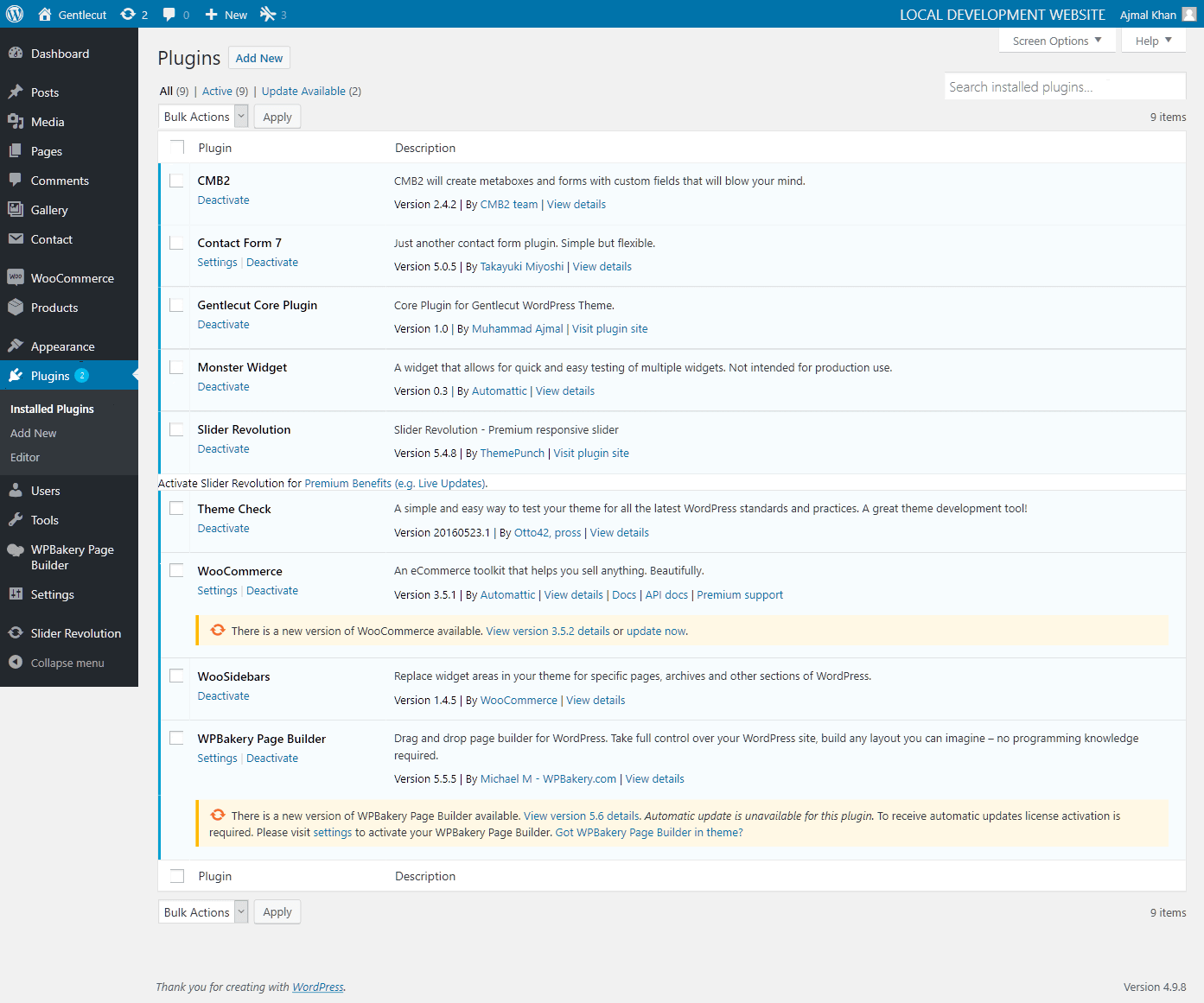This screenshot has width=1204, height=1003.
Task: Open Appearance via its paintbrush icon
Action: [x=16, y=346]
